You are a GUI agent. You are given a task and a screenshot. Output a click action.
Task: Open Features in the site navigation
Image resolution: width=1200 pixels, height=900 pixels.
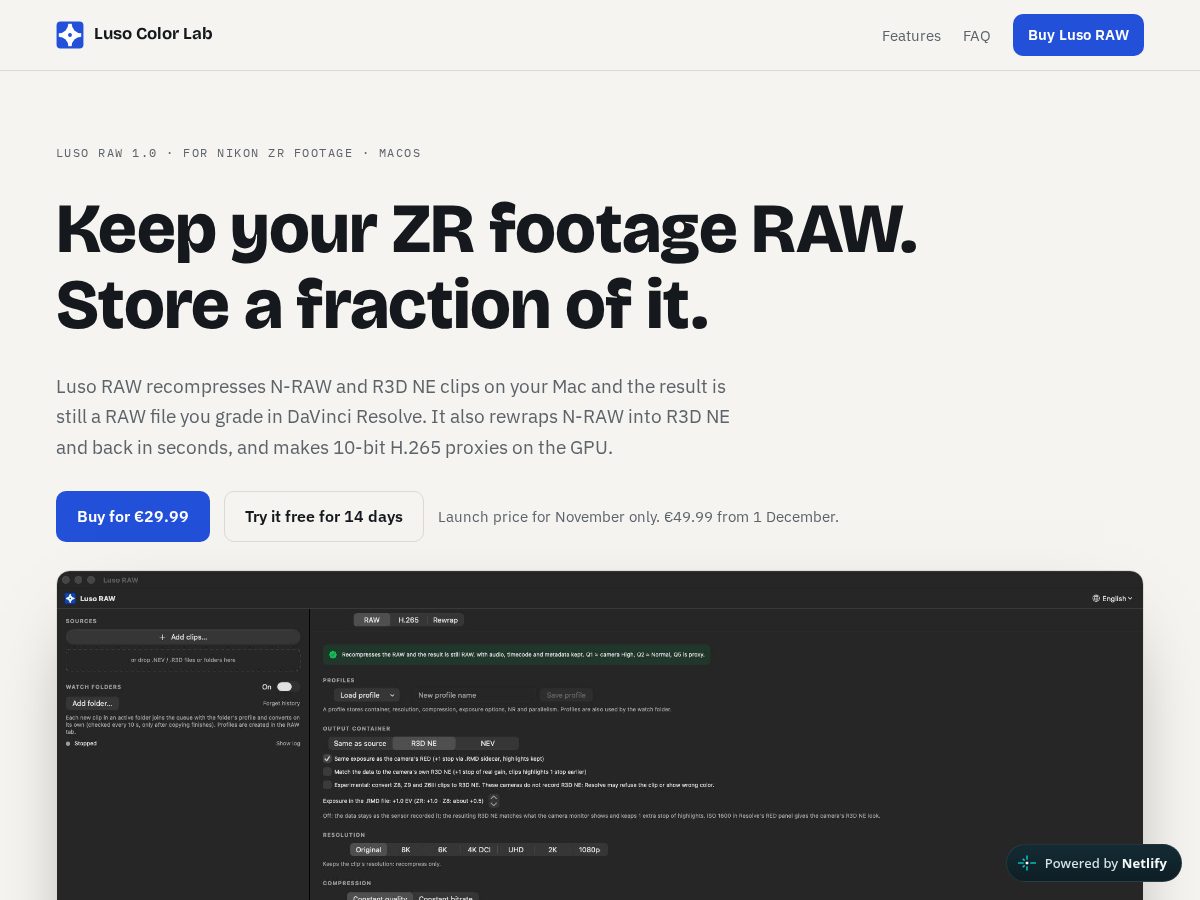coord(911,36)
